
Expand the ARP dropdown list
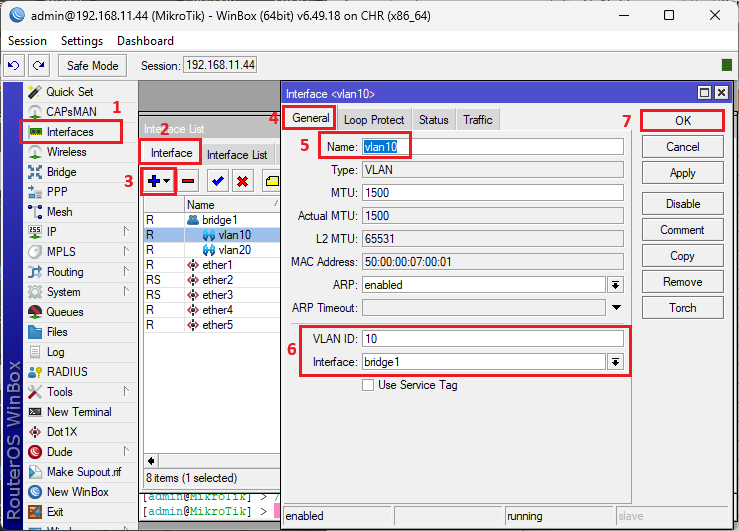(x=615, y=285)
